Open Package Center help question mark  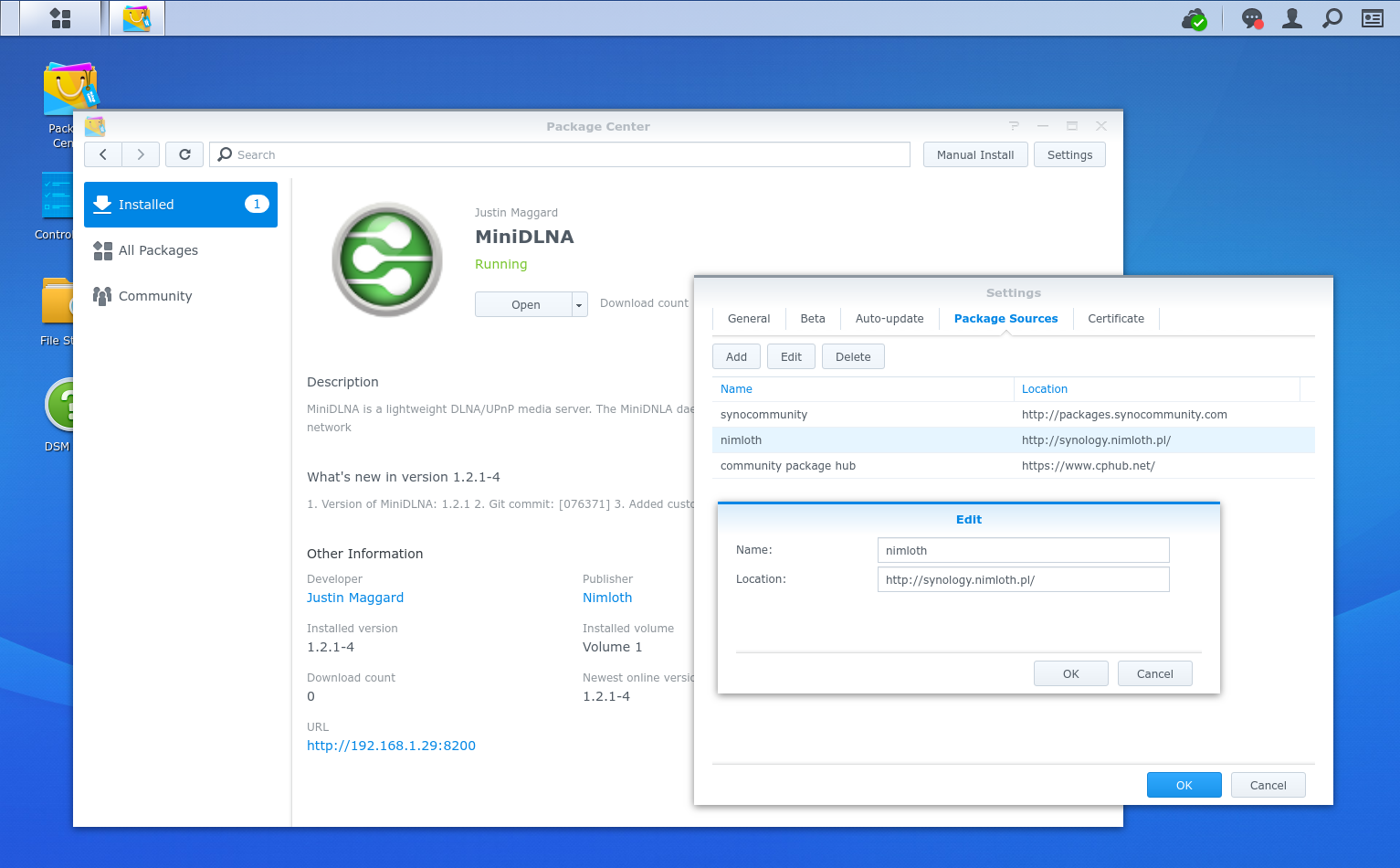coord(1014,126)
